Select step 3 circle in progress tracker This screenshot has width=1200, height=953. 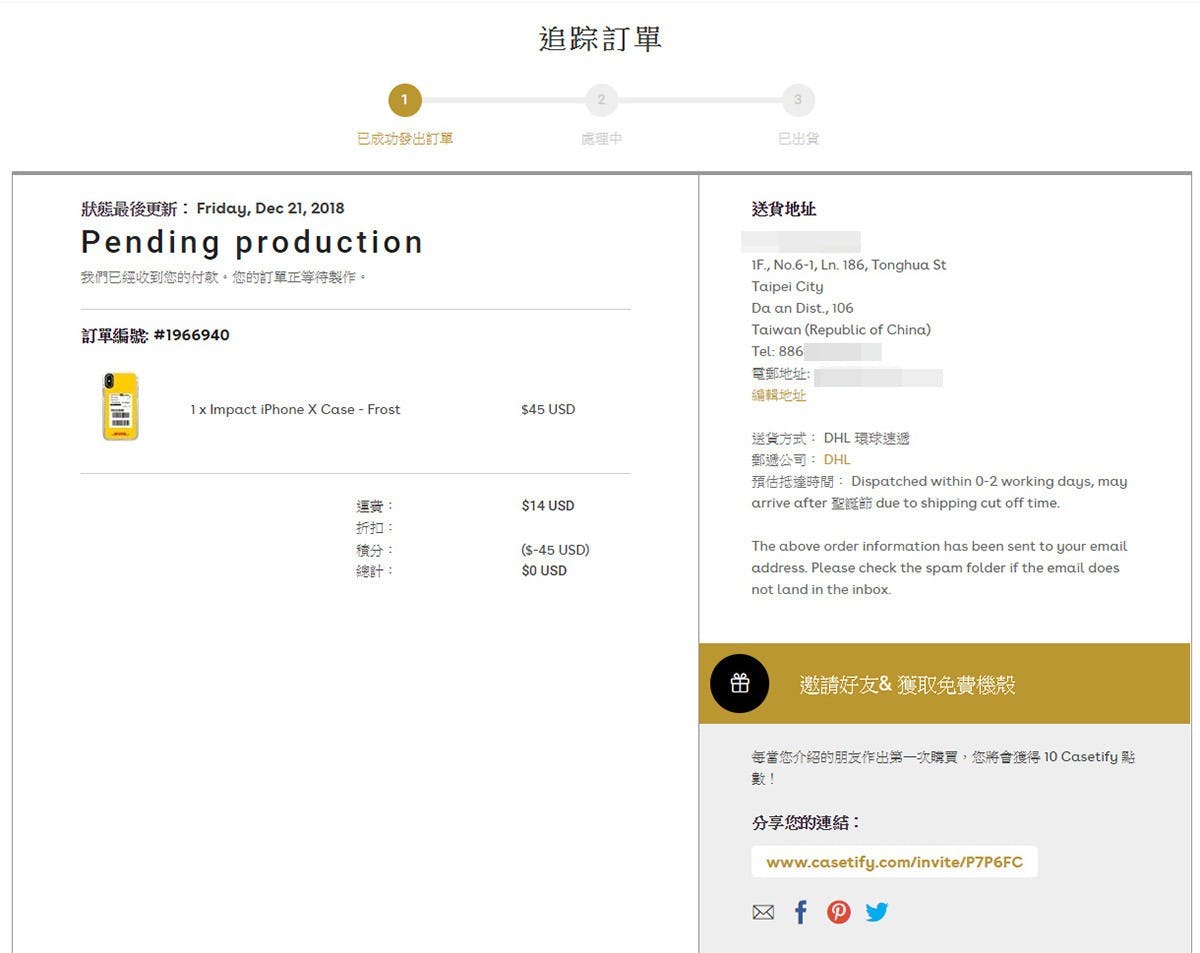pyautogui.click(x=798, y=100)
